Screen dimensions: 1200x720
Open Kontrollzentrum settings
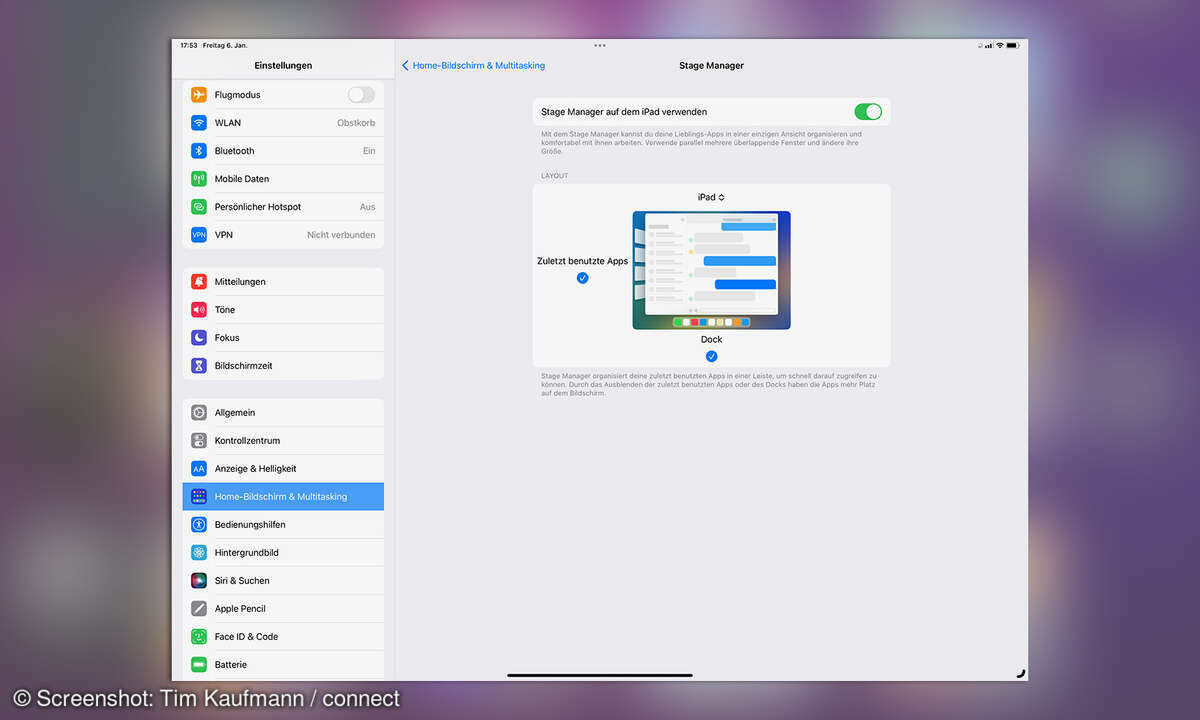click(x=283, y=441)
